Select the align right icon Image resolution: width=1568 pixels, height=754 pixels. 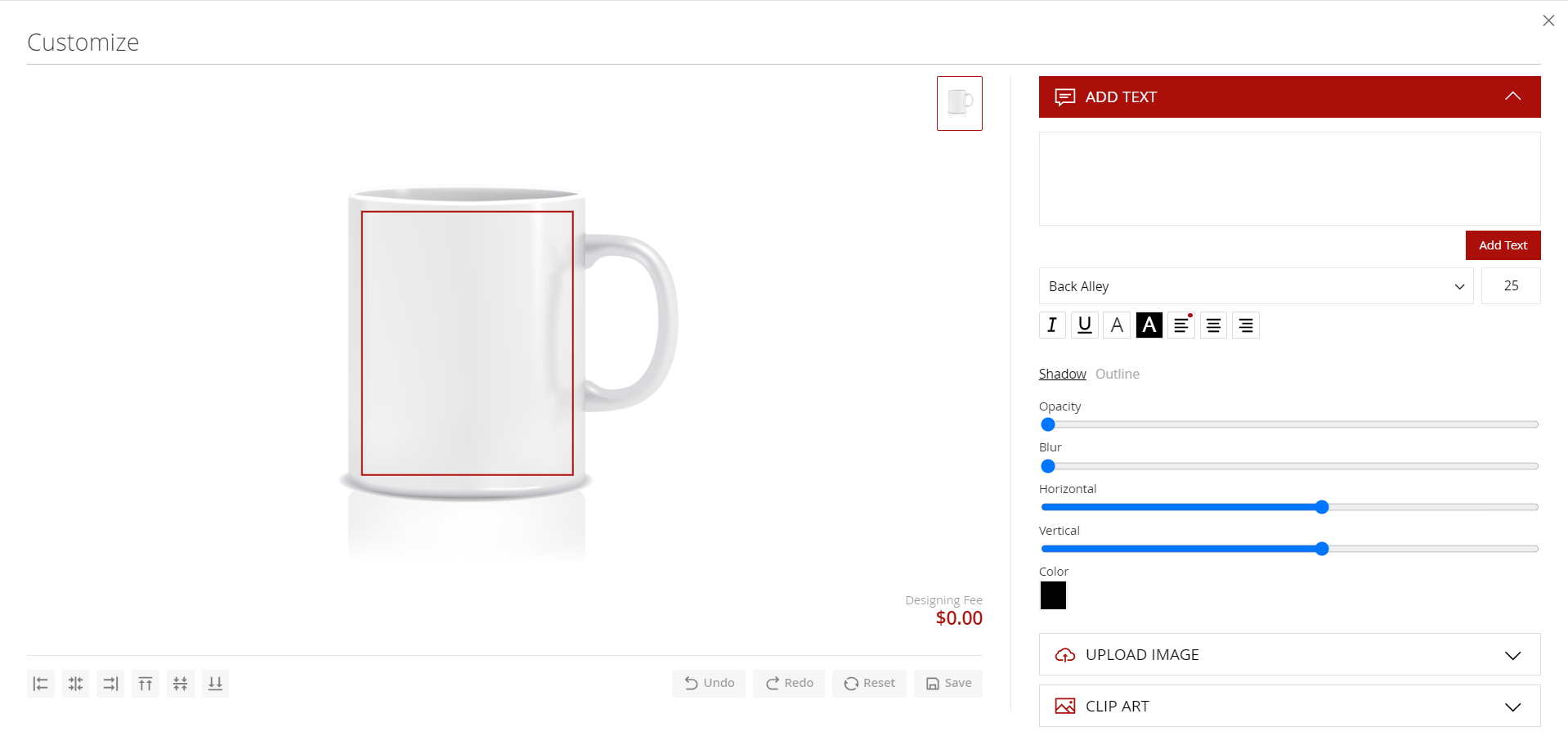[110, 684]
